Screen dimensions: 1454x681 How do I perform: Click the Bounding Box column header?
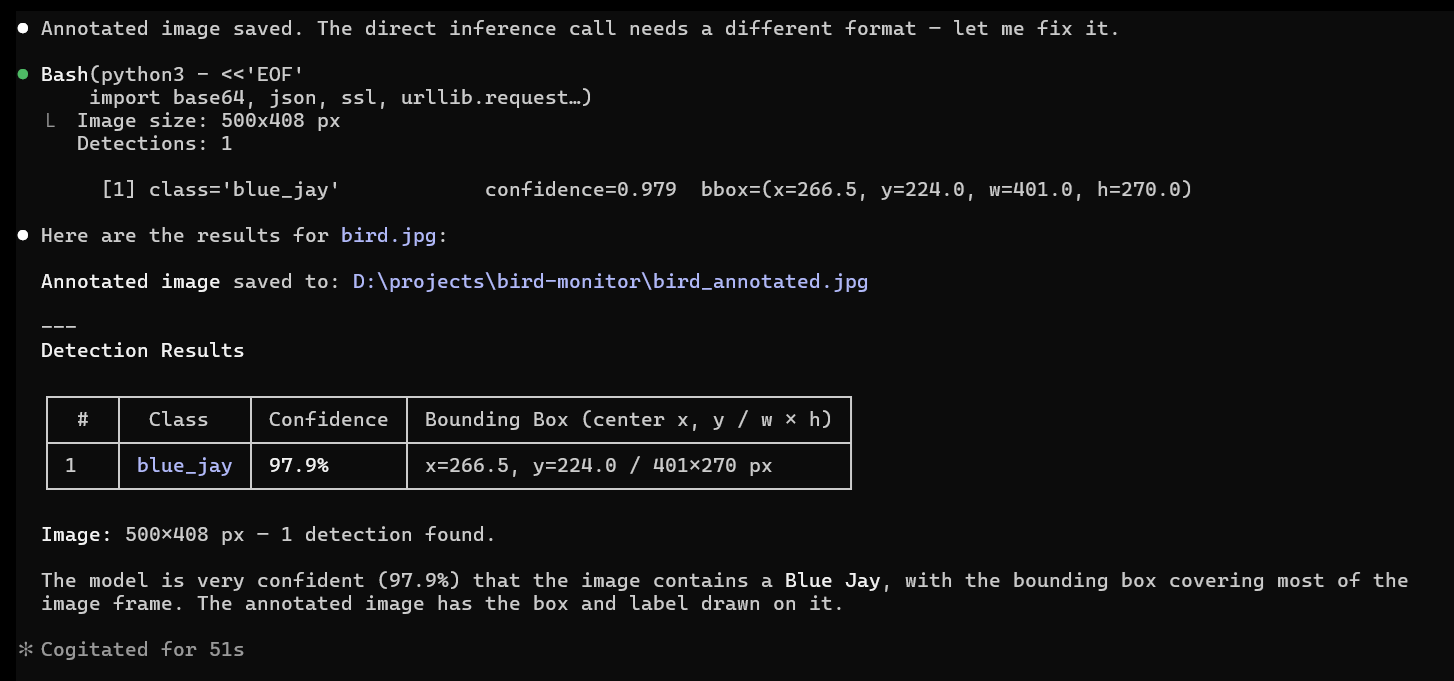click(x=628, y=420)
